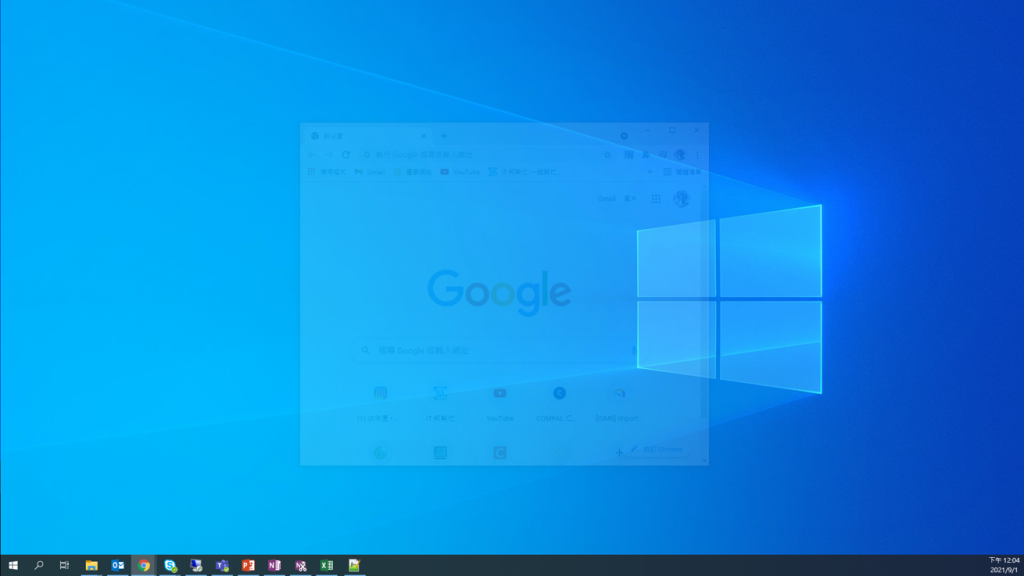The height and width of the screenshot is (576, 1024).
Task: Open the OneNote clipping tool with scissors
Action: point(300,566)
